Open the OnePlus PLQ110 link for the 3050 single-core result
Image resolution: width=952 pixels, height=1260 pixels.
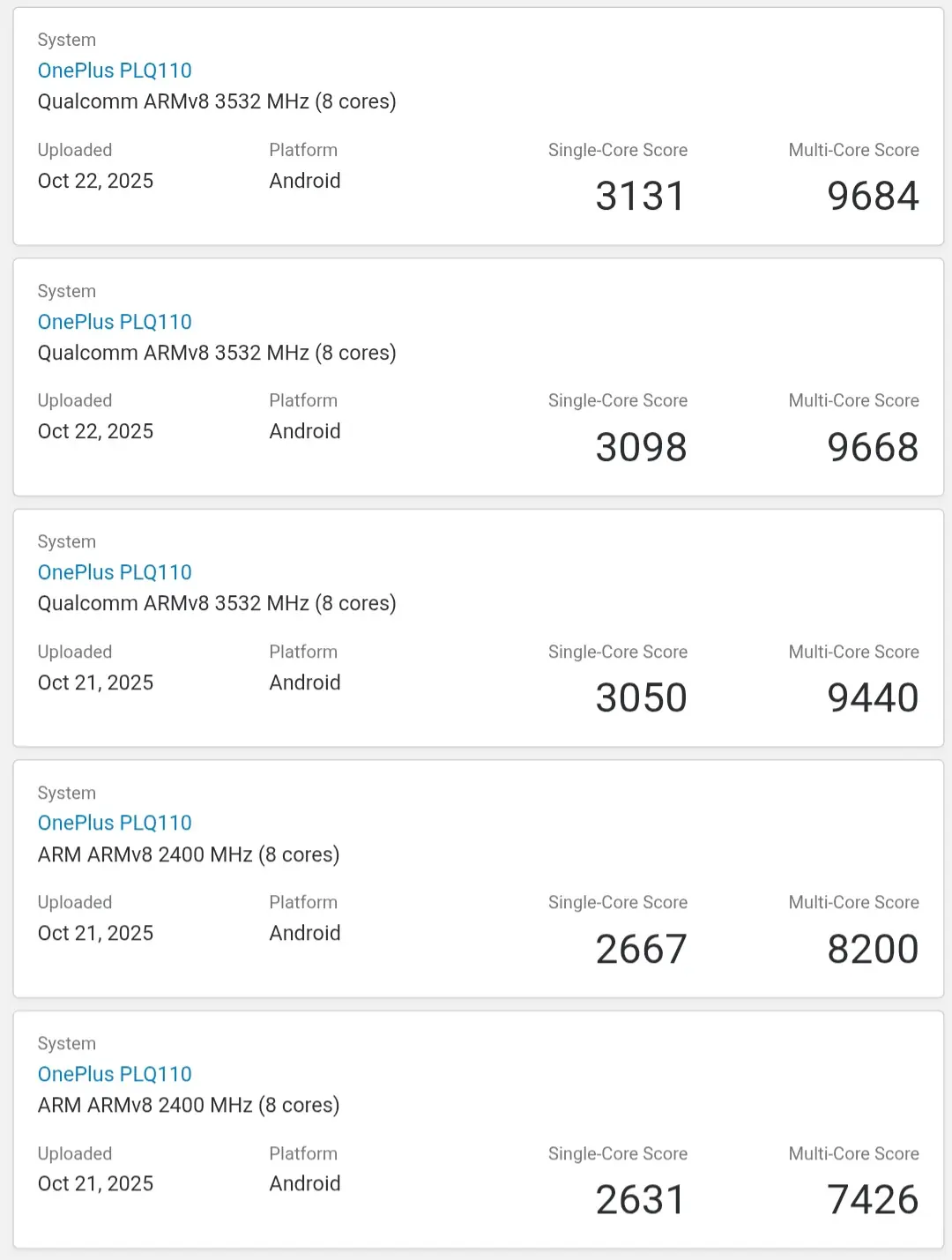click(x=115, y=572)
